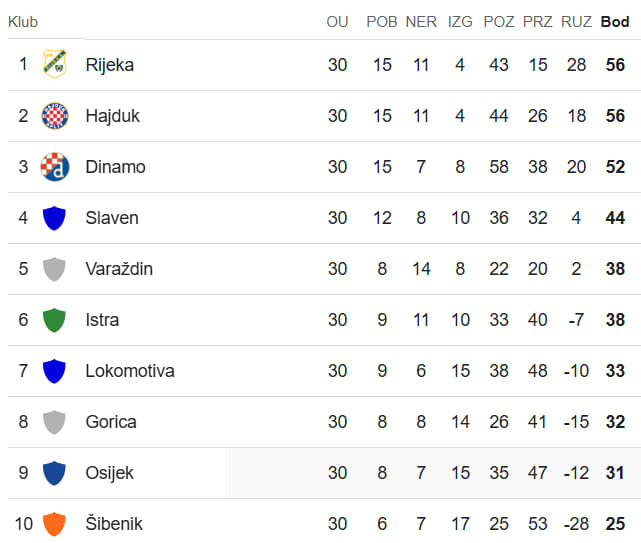Click the Rijeka club crest
This screenshot has width=641, height=543.
55,64
